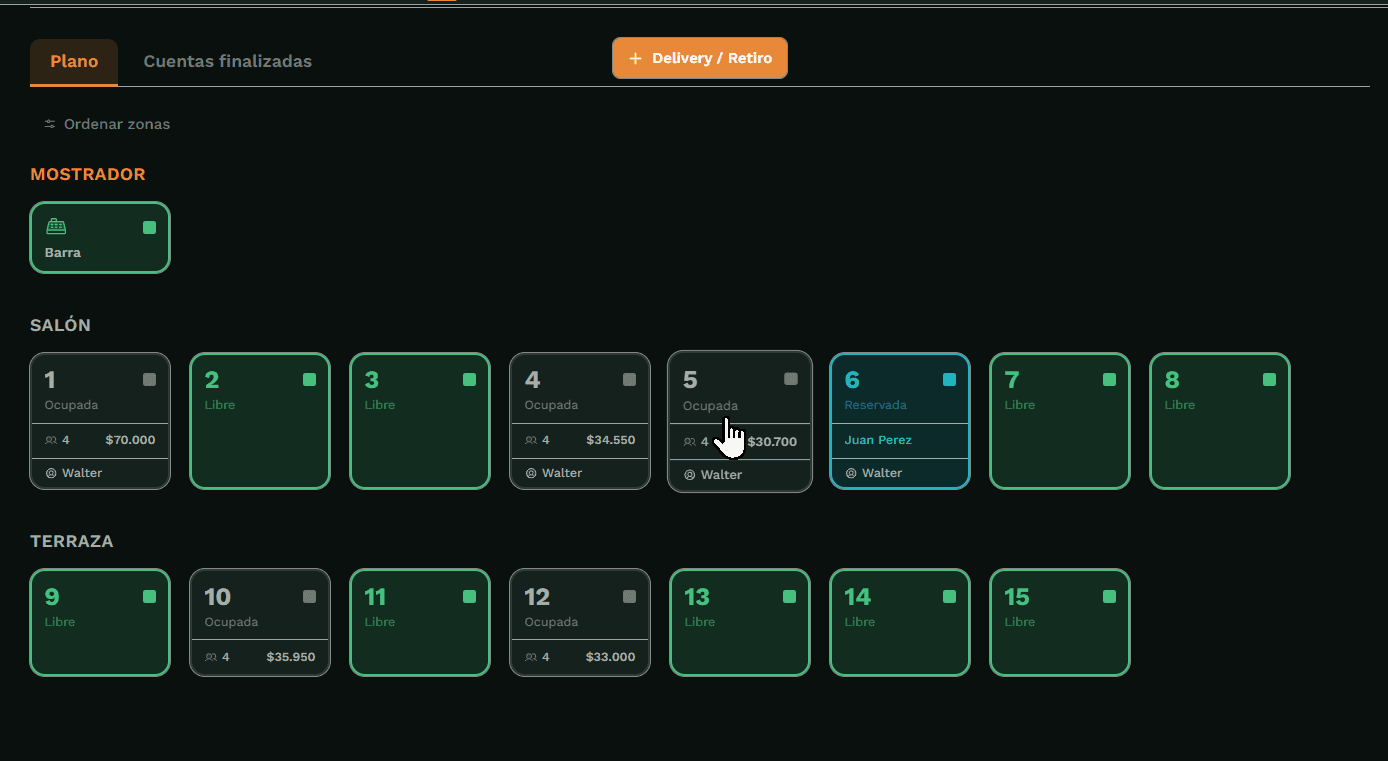Click the waiter icon on table 5
Image resolution: width=1388 pixels, height=761 pixels.
click(x=689, y=475)
